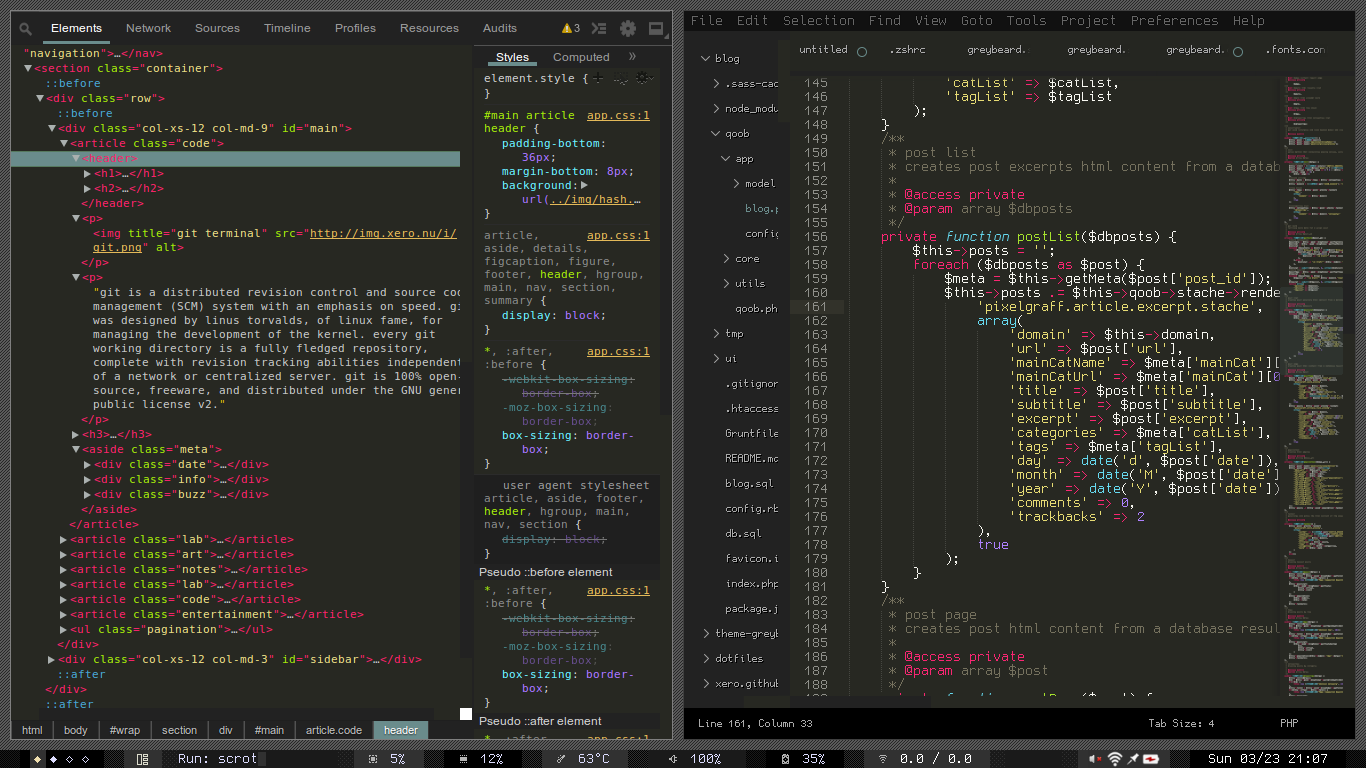
Task: Expand the core folder in sidebar
Action: coord(727,259)
